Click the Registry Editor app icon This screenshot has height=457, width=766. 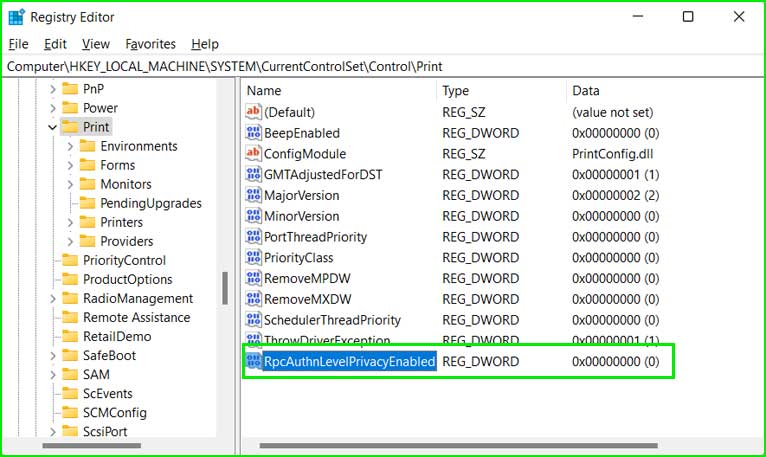17,17
